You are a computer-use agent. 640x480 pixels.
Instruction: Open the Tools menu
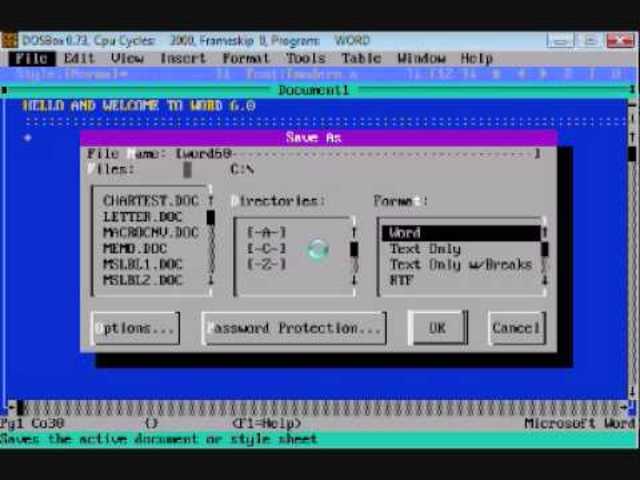point(306,58)
